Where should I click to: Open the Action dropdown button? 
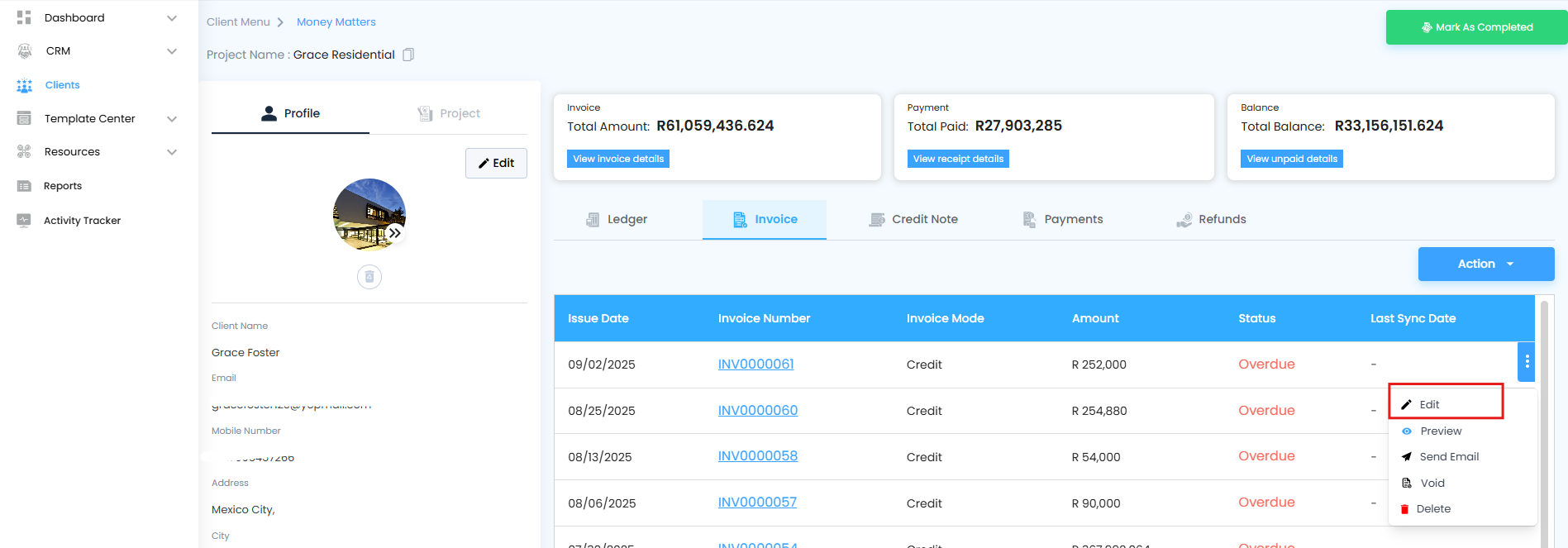[1486, 264]
